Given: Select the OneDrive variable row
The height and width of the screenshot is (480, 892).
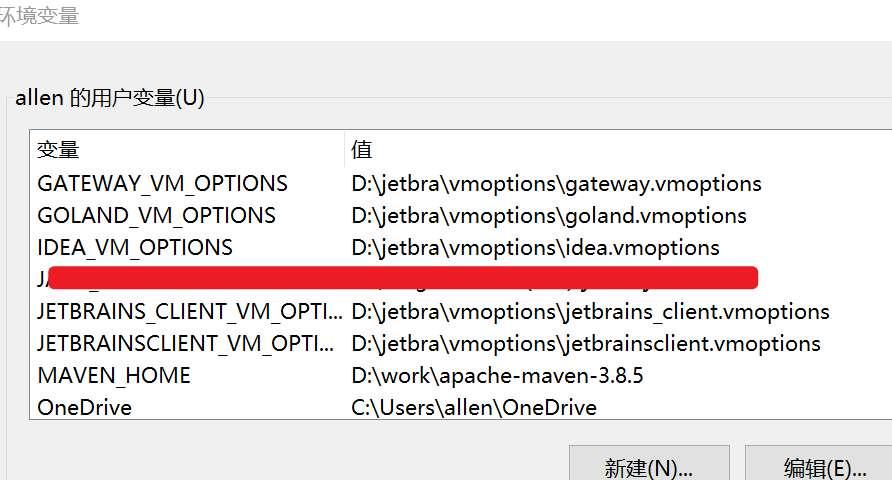Looking at the screenshot, I should point(84,407).
